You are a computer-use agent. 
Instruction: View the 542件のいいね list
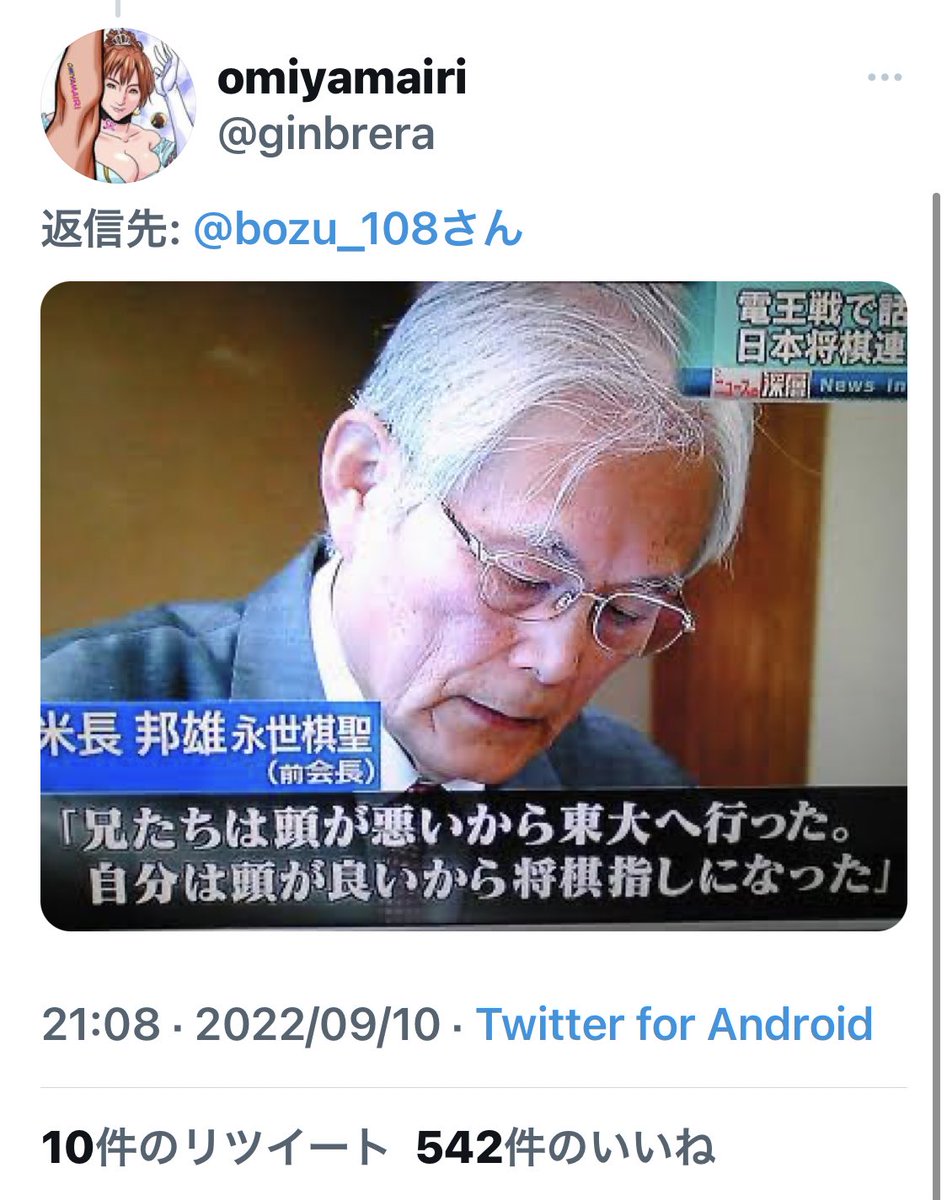tap(566, 1148)
